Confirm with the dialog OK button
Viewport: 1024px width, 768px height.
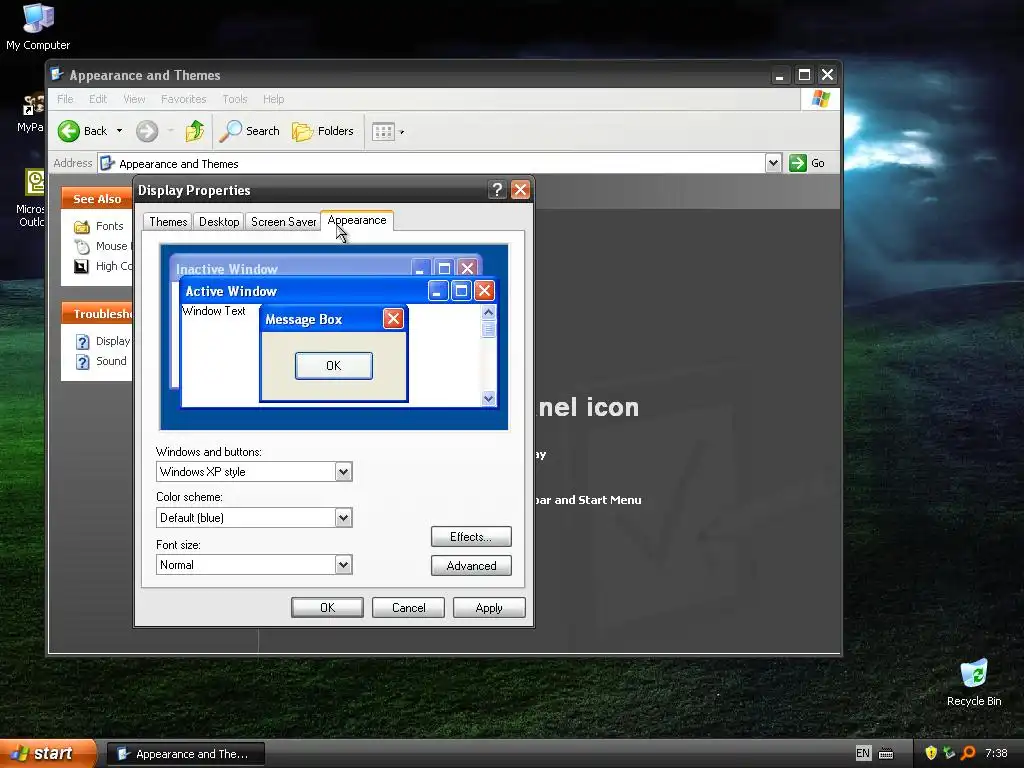click(x=327, y=607)
